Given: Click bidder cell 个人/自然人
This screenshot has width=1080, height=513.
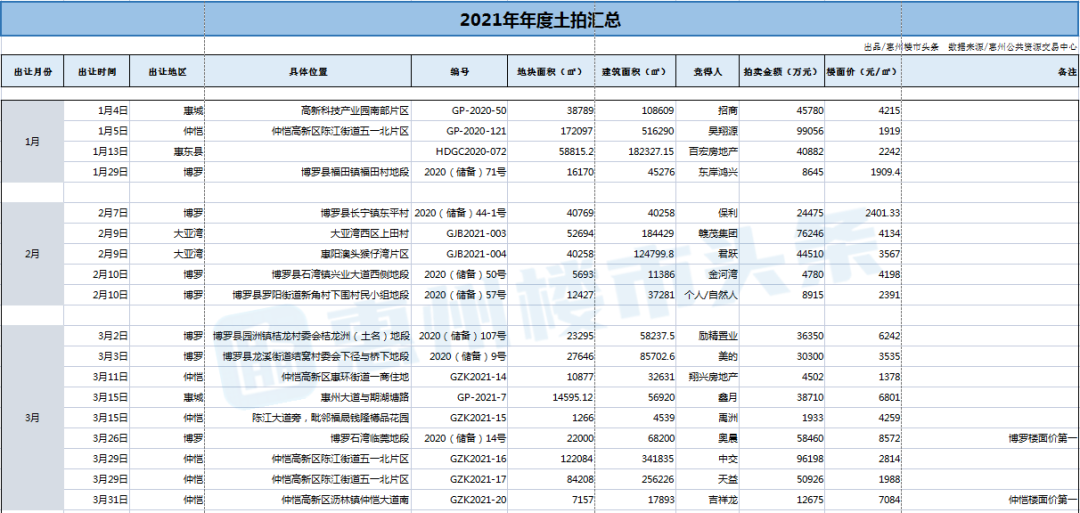Looking at the screenshot, I should [709, 295].
